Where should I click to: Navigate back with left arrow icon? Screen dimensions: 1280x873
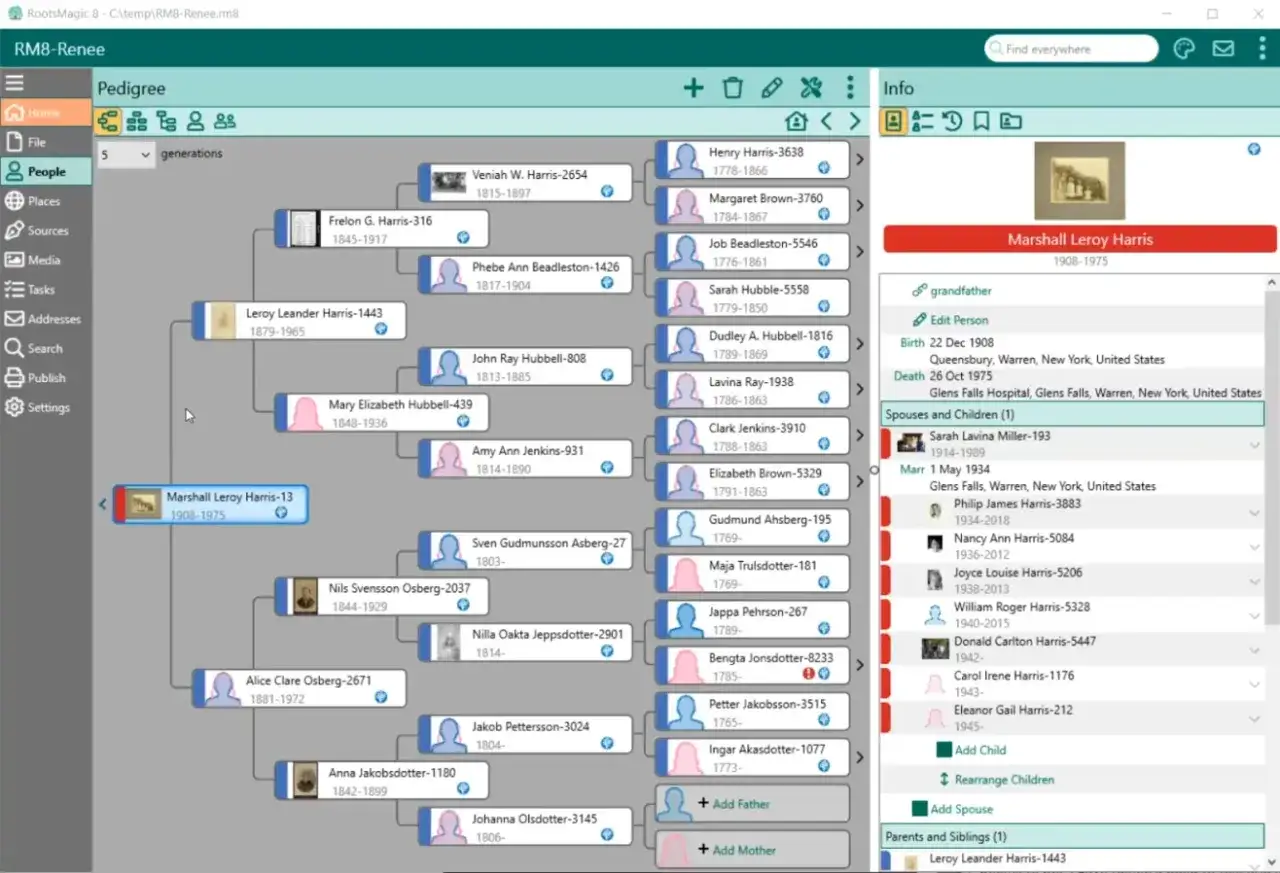826,121
